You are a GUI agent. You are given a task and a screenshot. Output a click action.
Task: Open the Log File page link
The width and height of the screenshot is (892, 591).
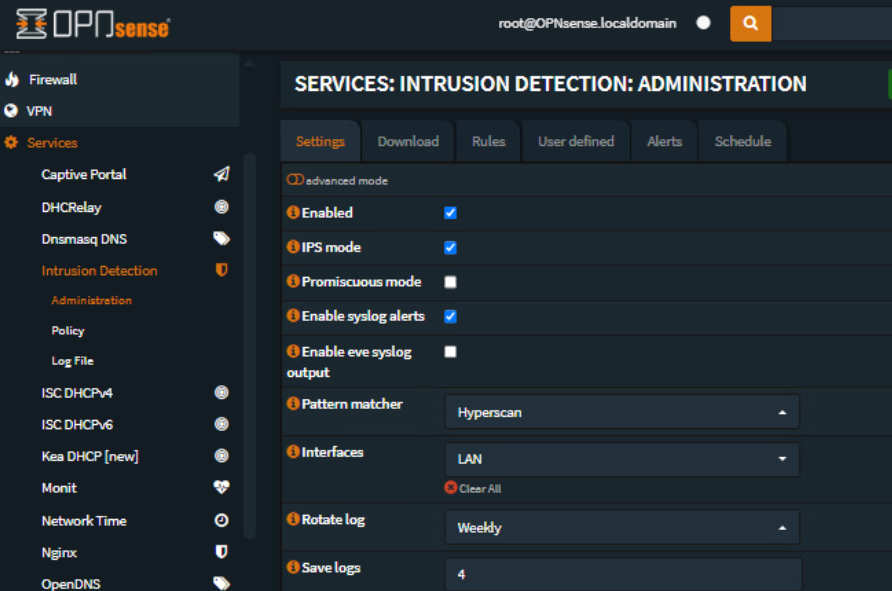[x=72, y=361]
